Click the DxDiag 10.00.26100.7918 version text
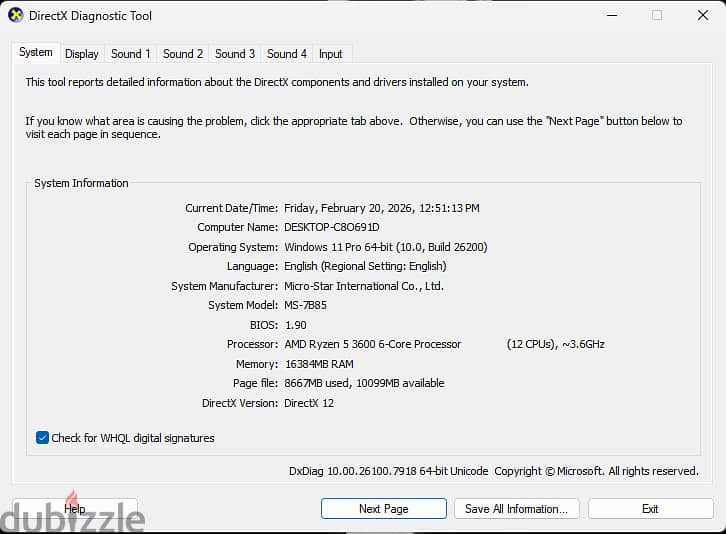 388,471
